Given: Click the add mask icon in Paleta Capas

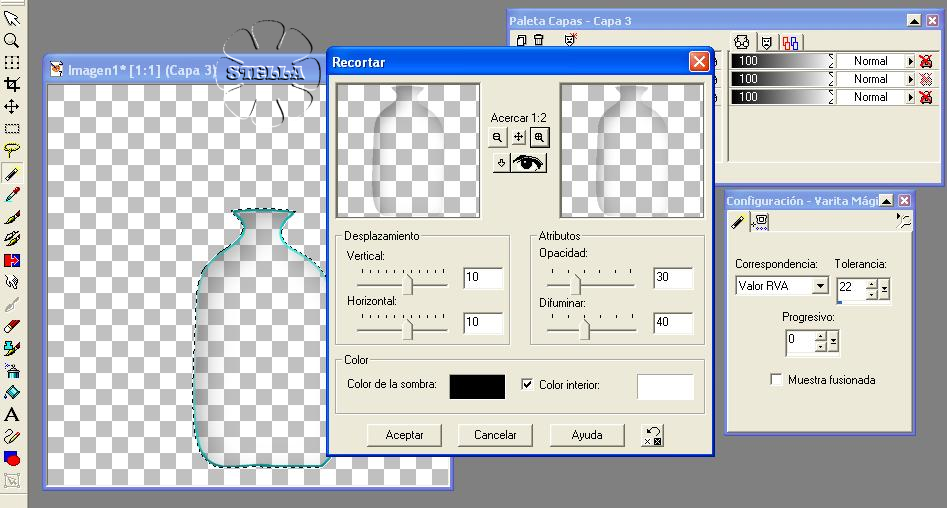Looking at the screenshot, I should [571, 40].
